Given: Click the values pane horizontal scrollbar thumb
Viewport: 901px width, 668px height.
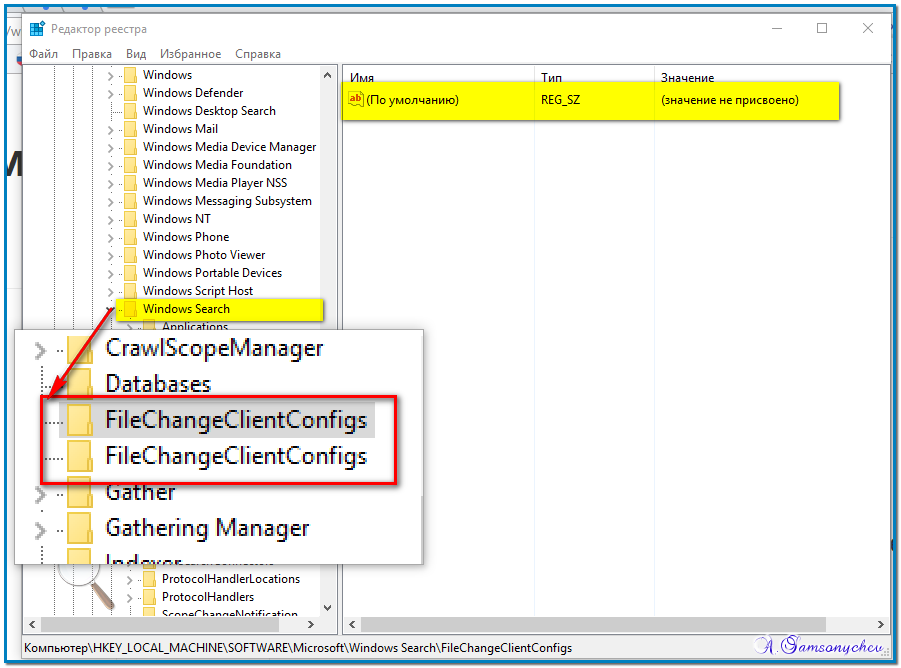Looking at the screenshot, I should point(593,624).
